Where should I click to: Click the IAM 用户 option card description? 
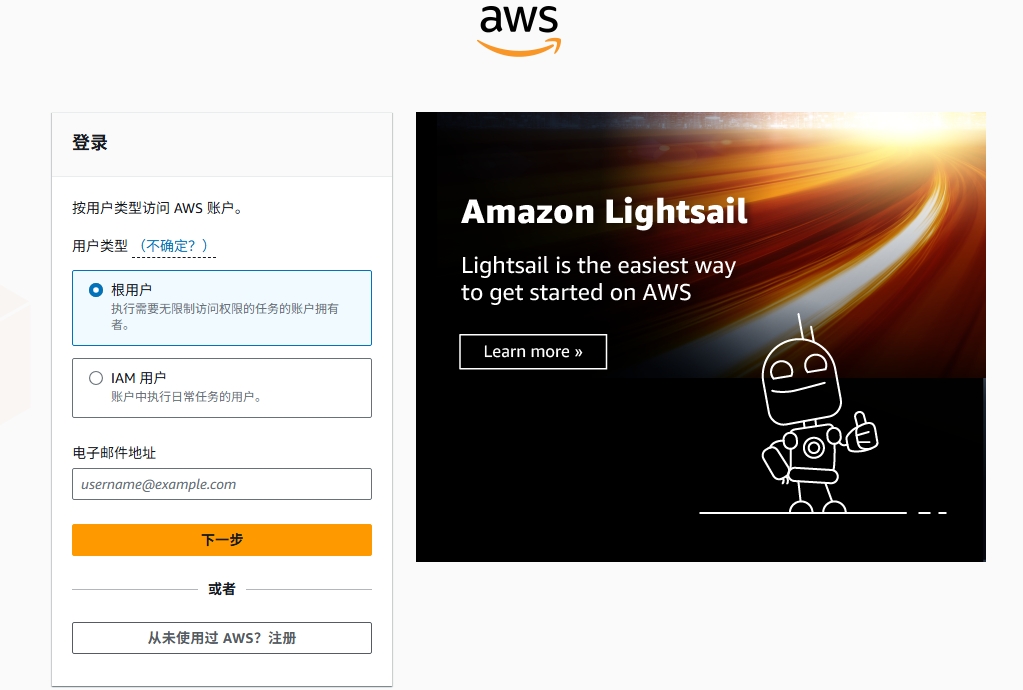186,397
